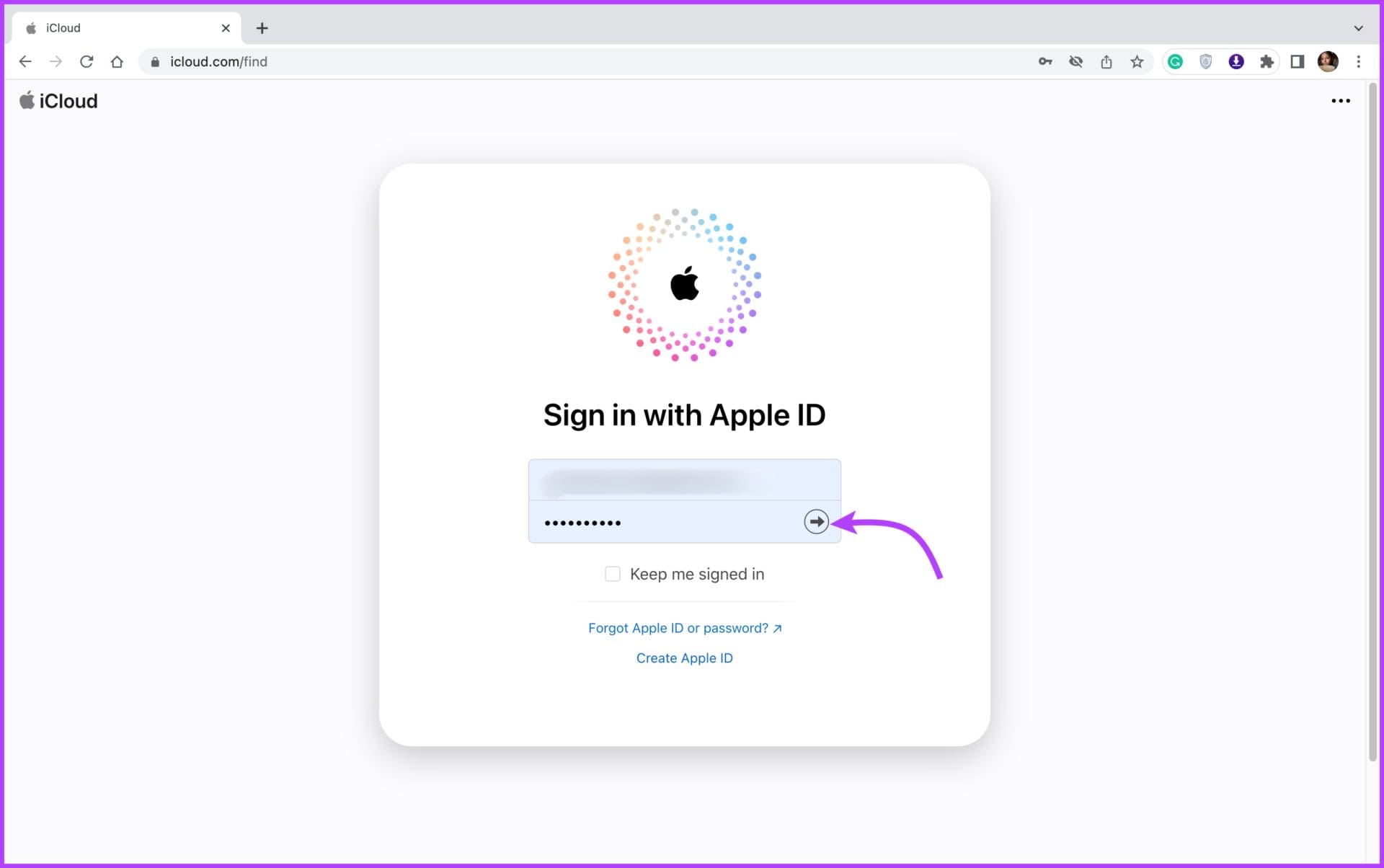
Task: Open the Chrome three-dot menu
Action: [x=1359, y=62]
